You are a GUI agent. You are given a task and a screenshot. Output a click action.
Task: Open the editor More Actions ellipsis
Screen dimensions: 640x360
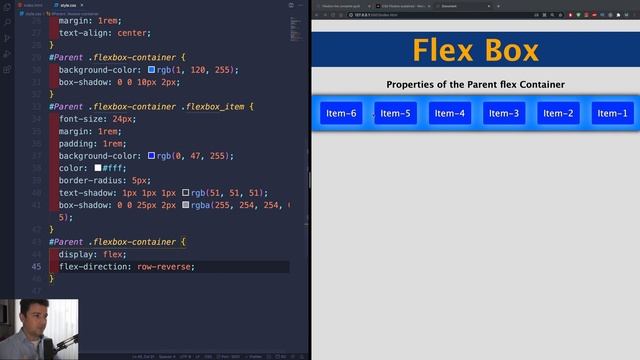click(x=301, y=5)
